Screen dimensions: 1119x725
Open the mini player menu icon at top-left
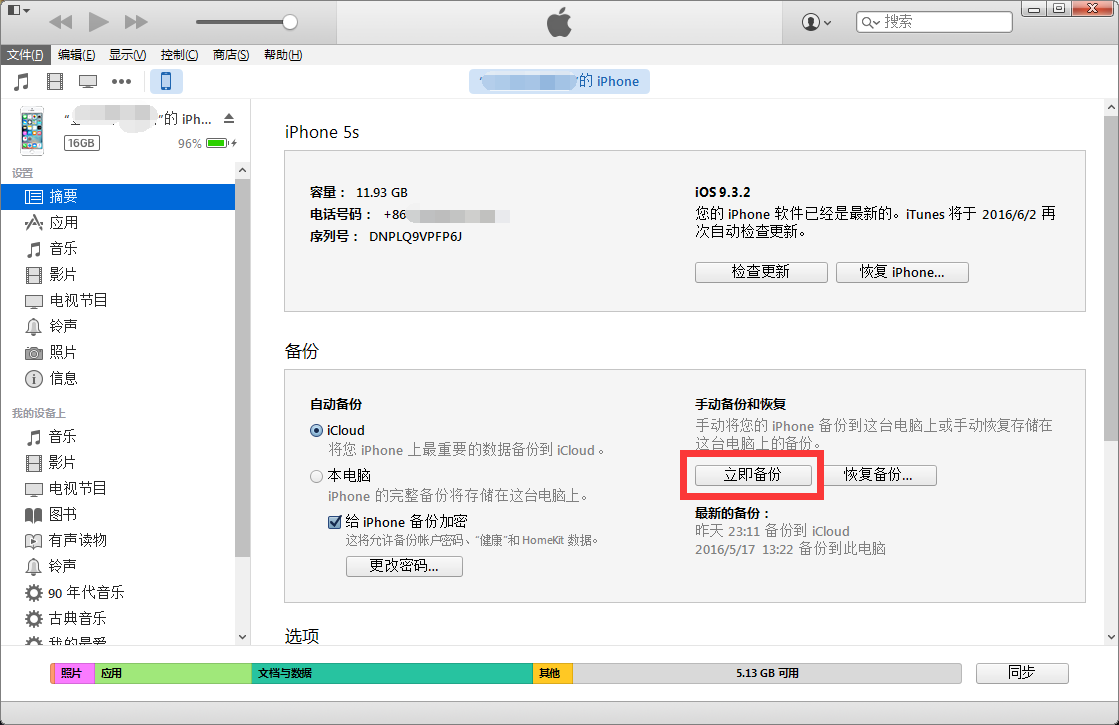(19, 10)
